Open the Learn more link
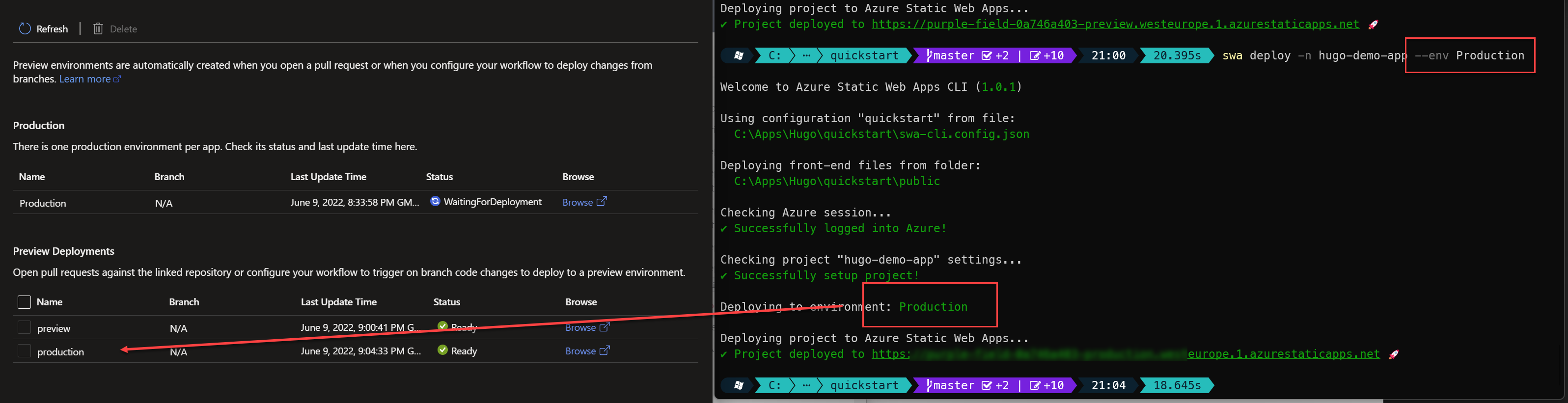1568x403 pixels. 84,79
